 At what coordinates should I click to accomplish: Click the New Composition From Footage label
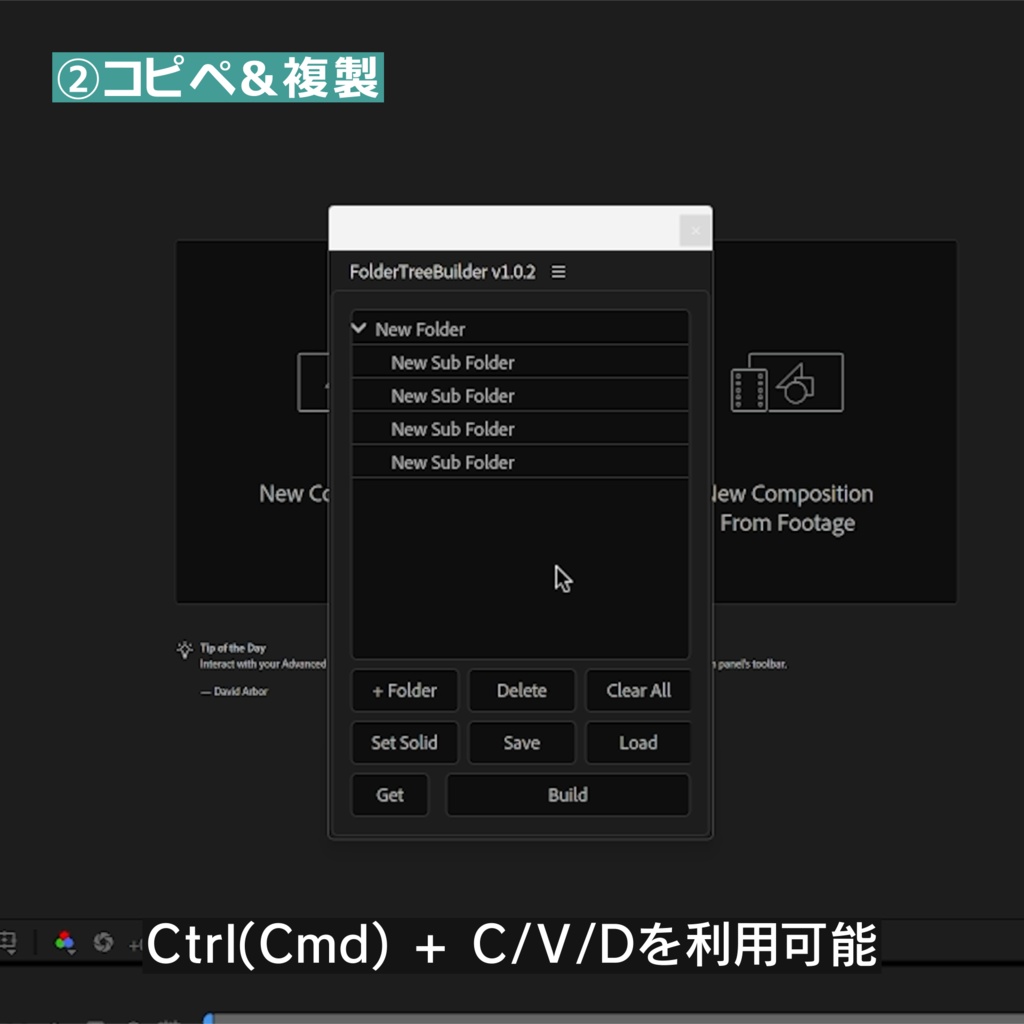tap(791, 508)
